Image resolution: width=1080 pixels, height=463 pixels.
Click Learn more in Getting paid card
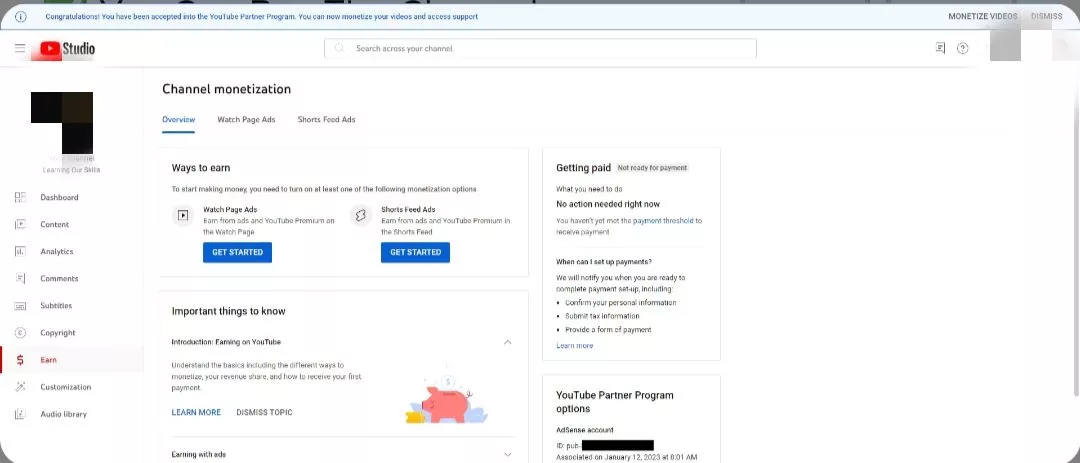(x=574, y=345)
